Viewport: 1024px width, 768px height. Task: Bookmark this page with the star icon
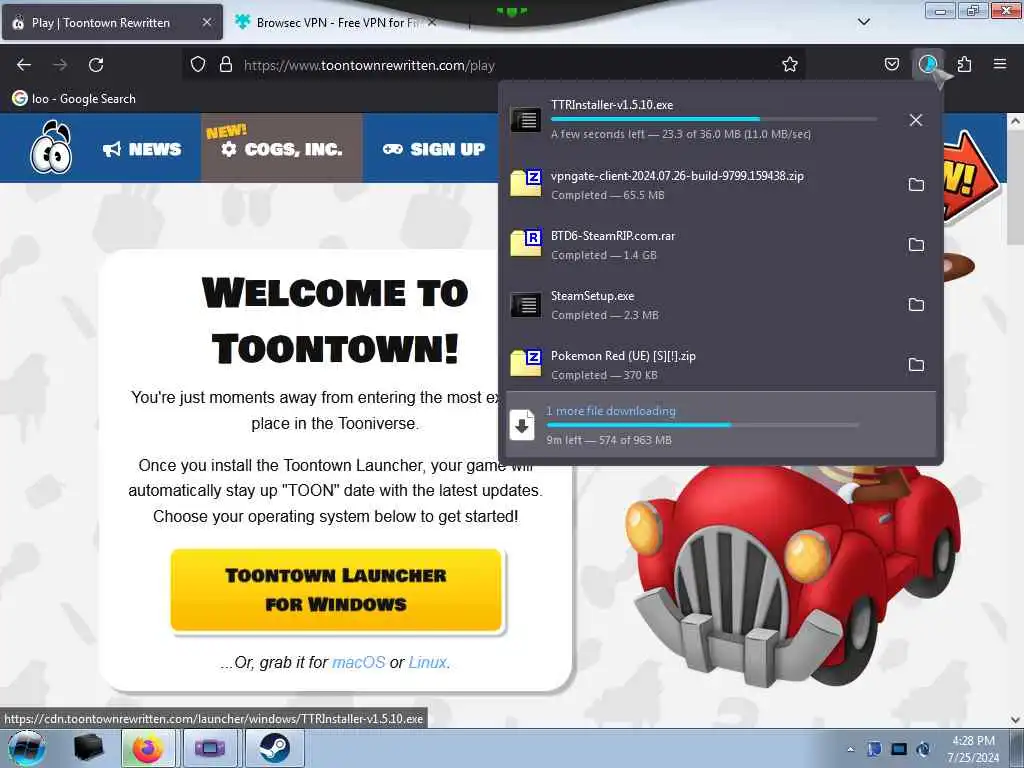click(x=790, y=64)
